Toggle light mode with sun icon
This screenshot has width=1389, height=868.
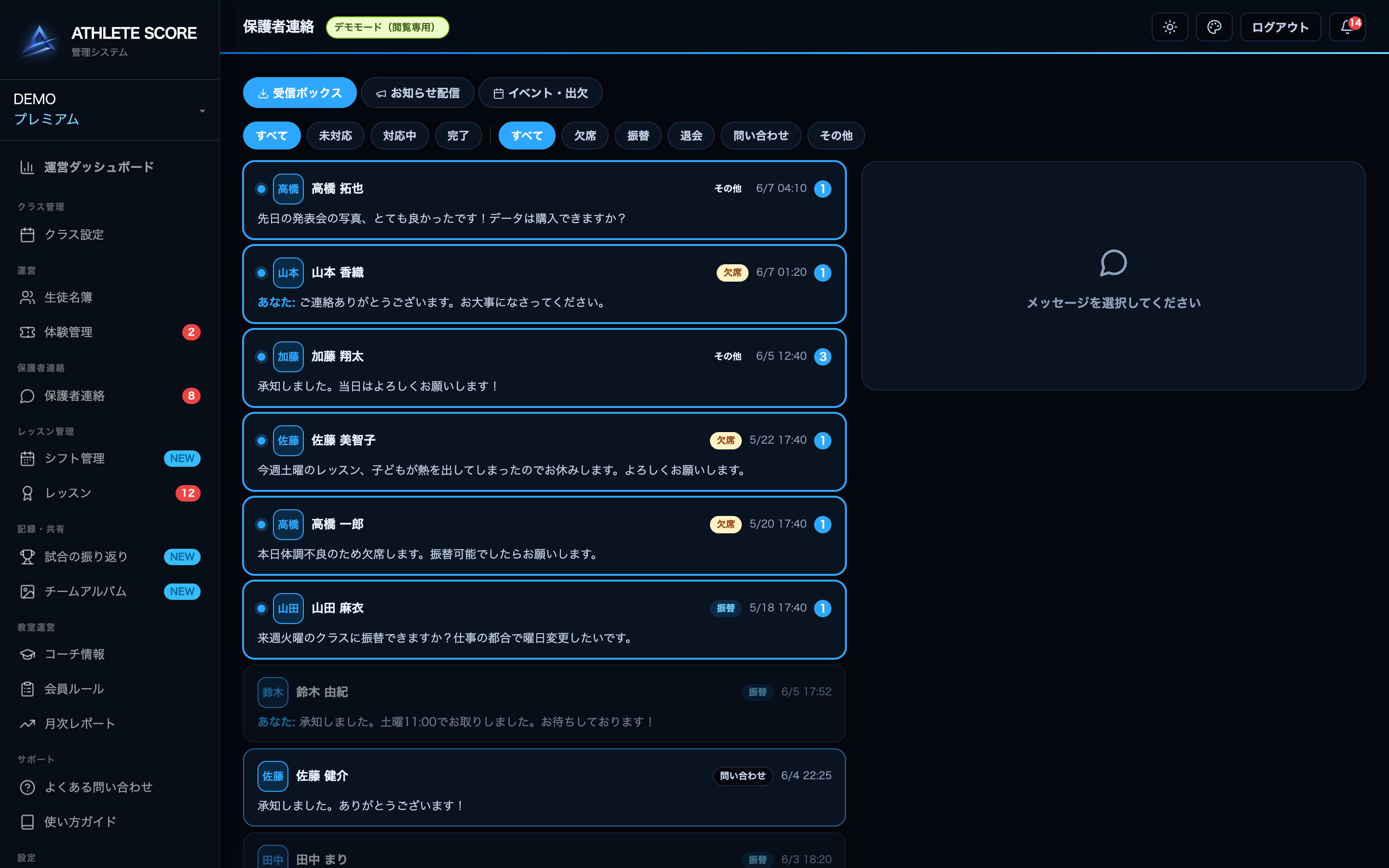click(x=1169, y=27)
